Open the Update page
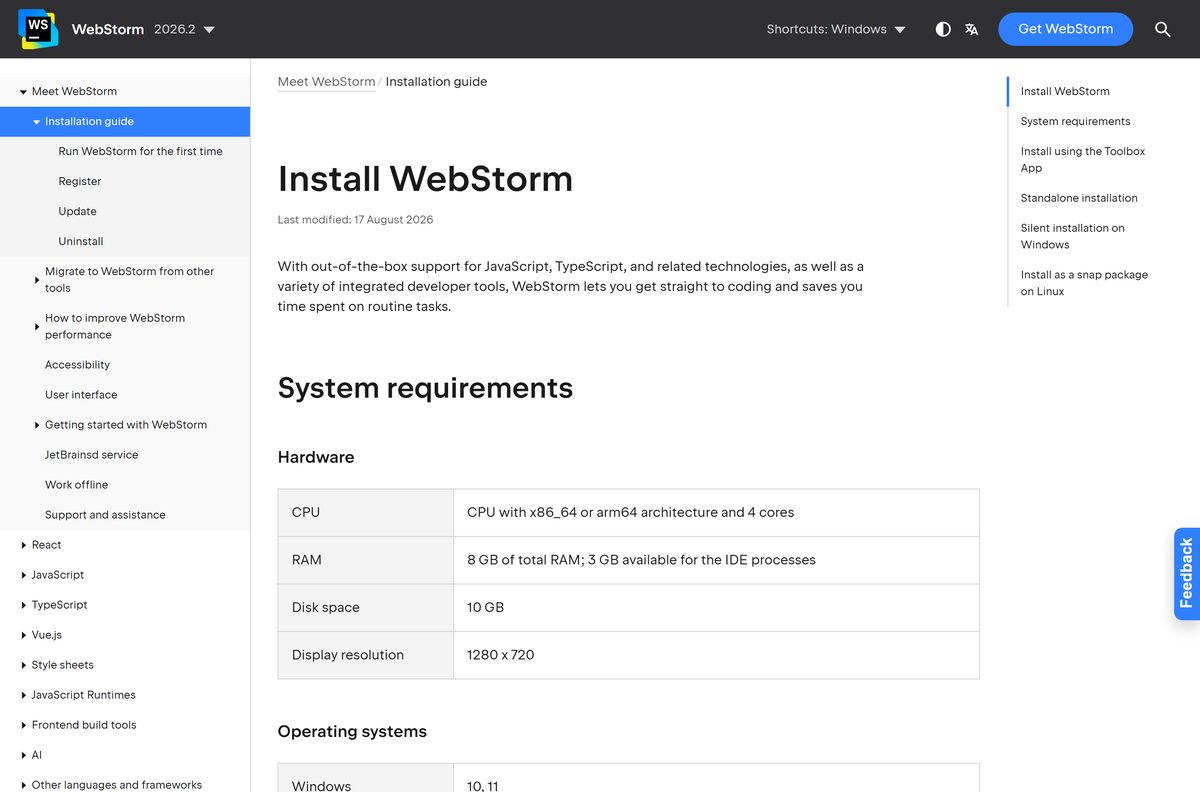 (77, 211)
